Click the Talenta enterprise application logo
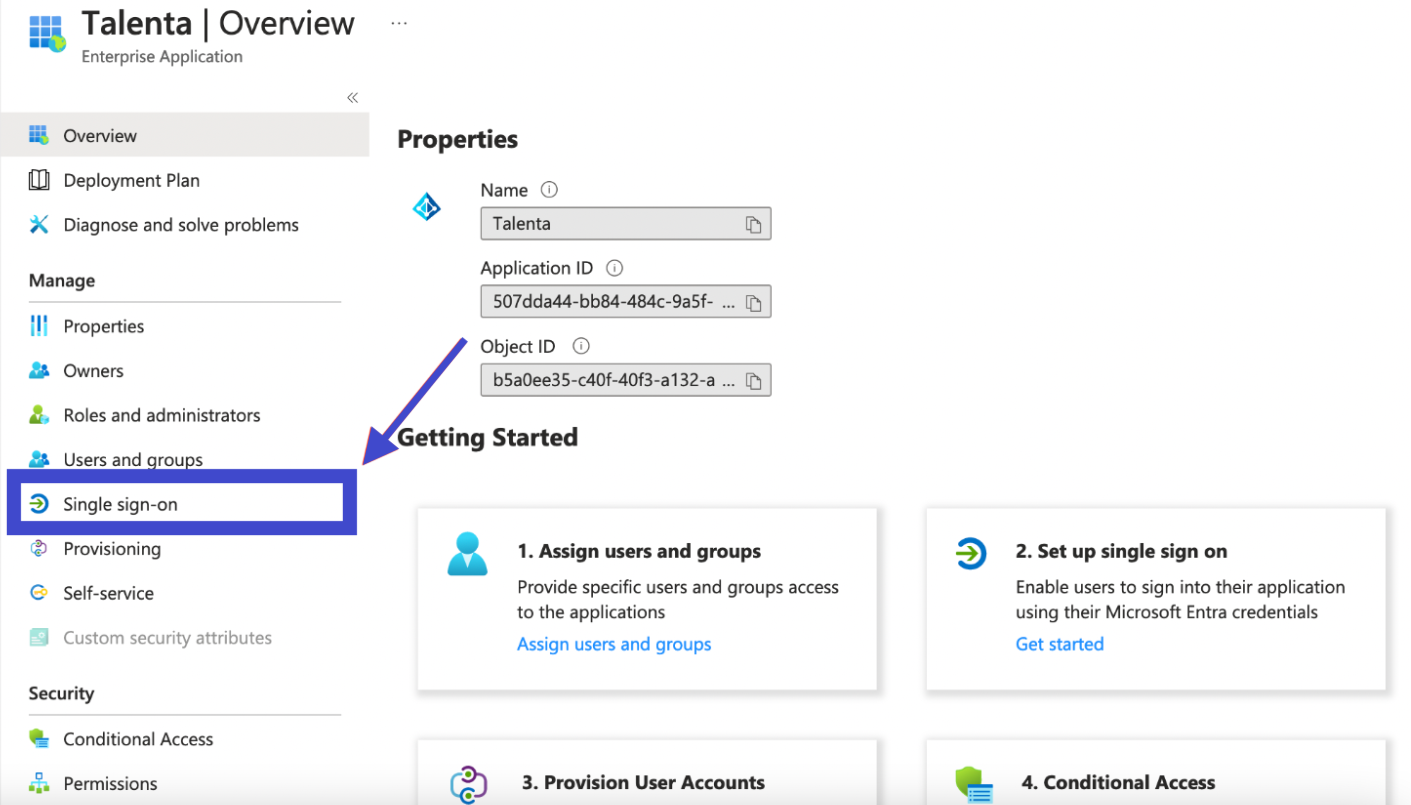1411x805 pixels. click(46, 34)
